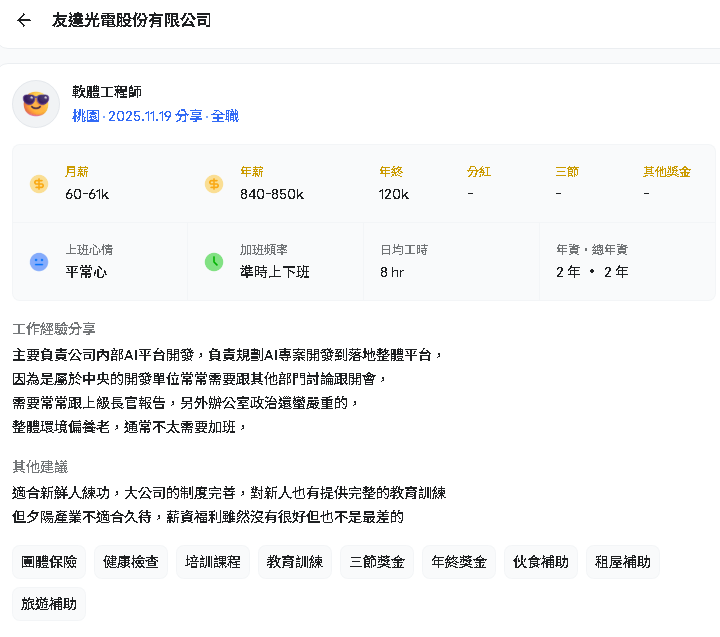Click the 三節 label
The width and height of the screenshot is (720, 637).
(x=567, y=172)
